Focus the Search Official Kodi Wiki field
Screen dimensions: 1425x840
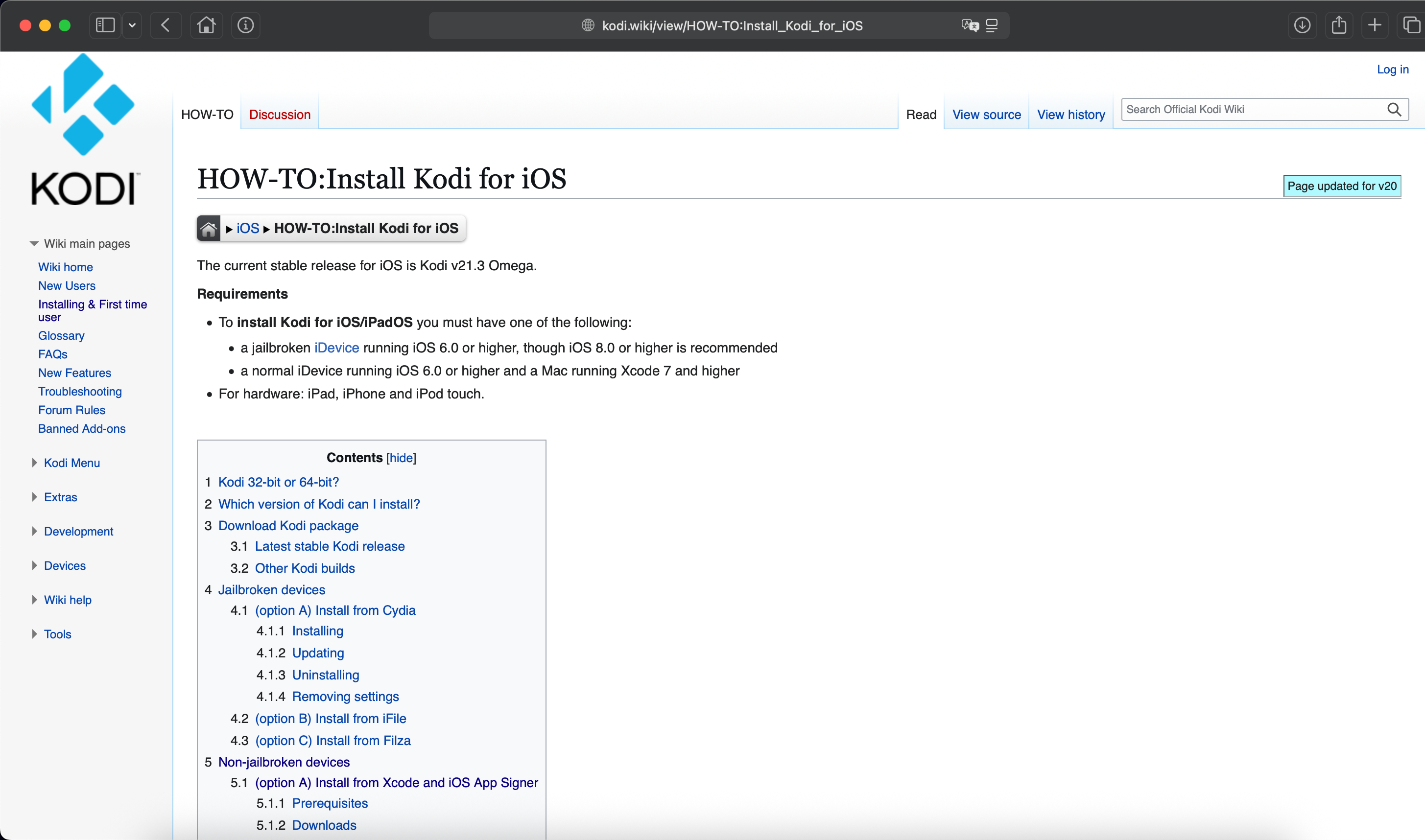tap(1251, 109)
